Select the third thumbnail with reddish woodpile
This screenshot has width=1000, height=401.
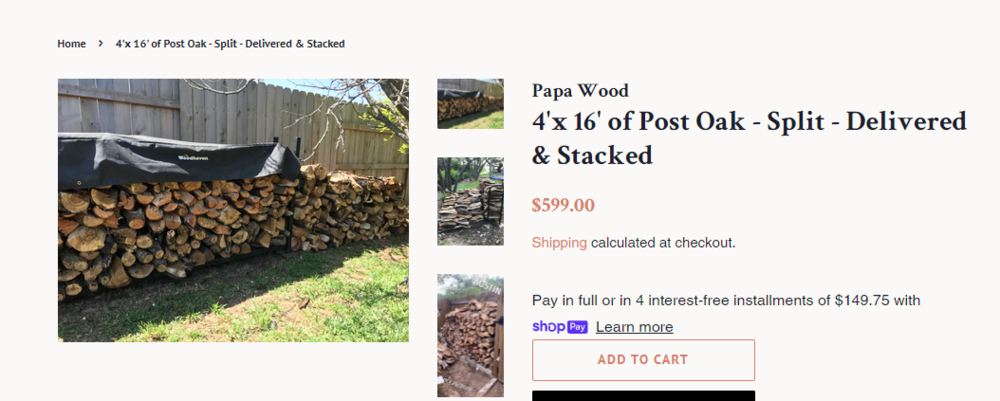[470, 336]
